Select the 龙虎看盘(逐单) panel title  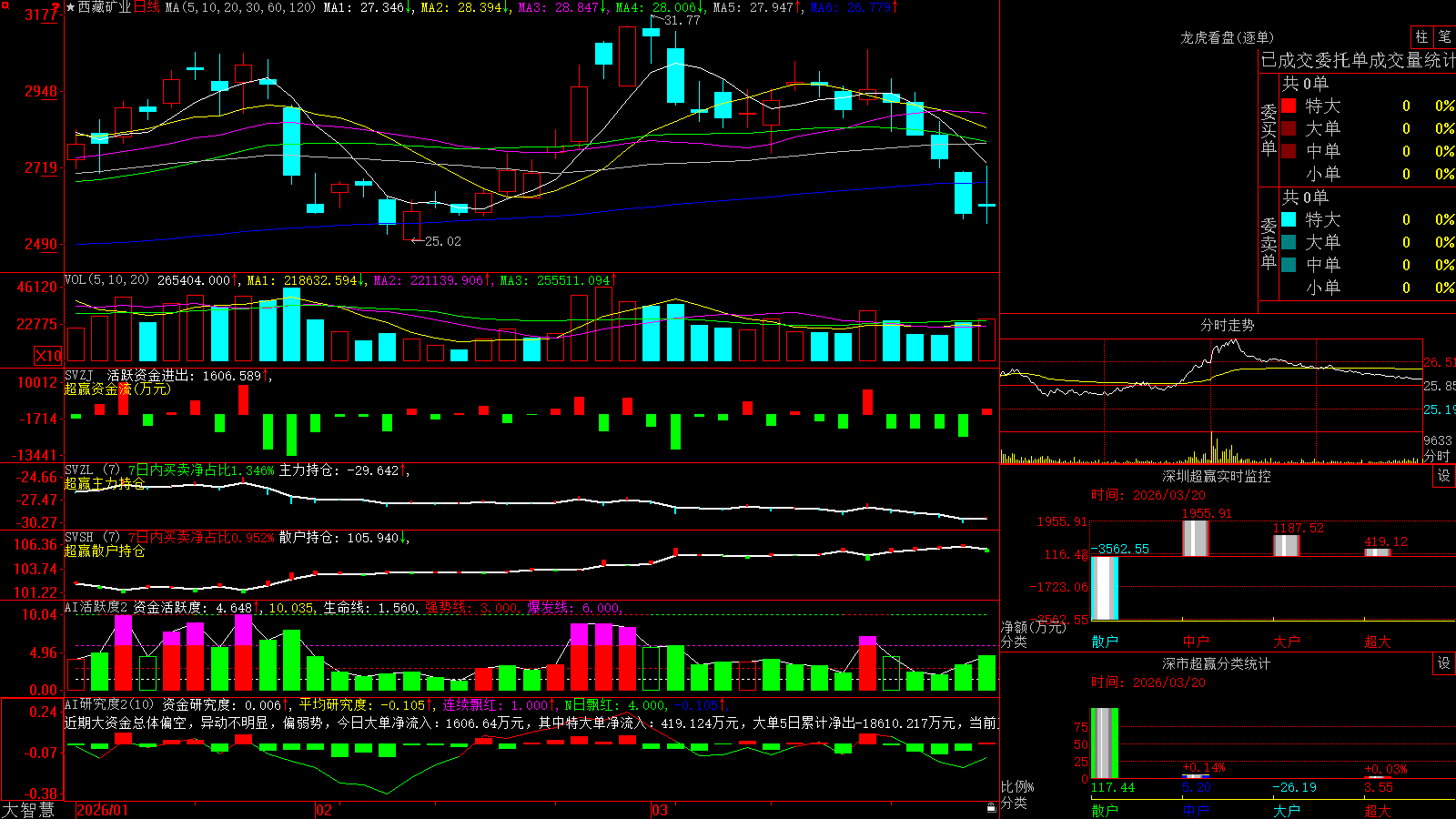pyautogui.click(x=1227, y=37)
